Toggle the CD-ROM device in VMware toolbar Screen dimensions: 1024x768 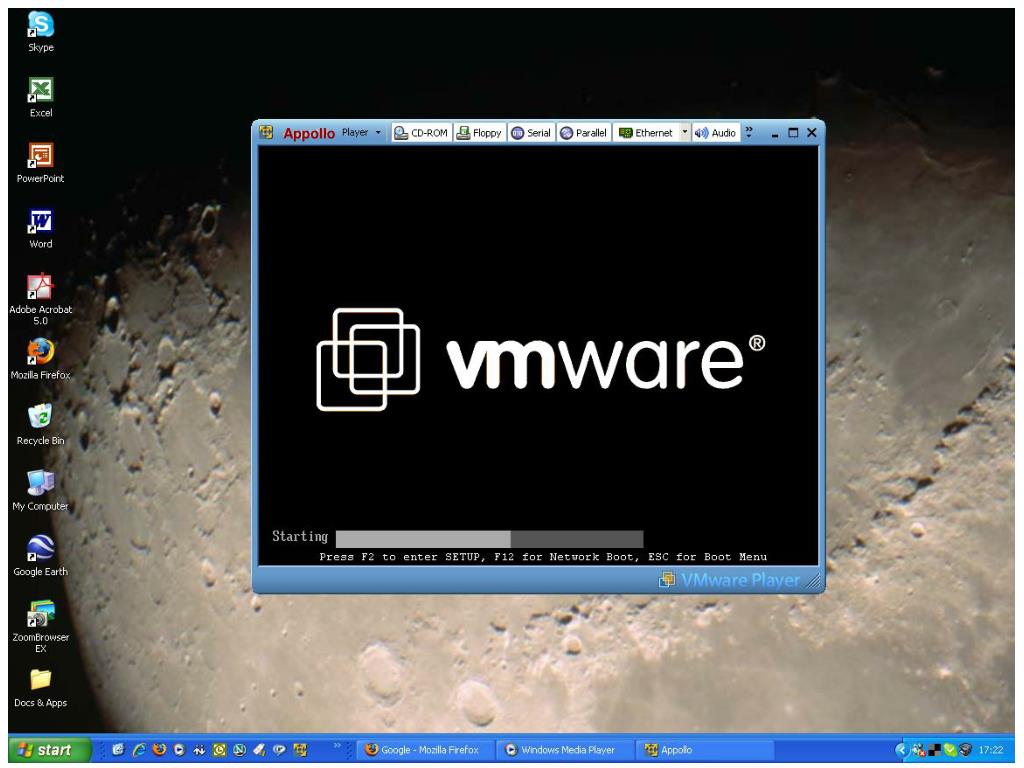tap(420, 133)
